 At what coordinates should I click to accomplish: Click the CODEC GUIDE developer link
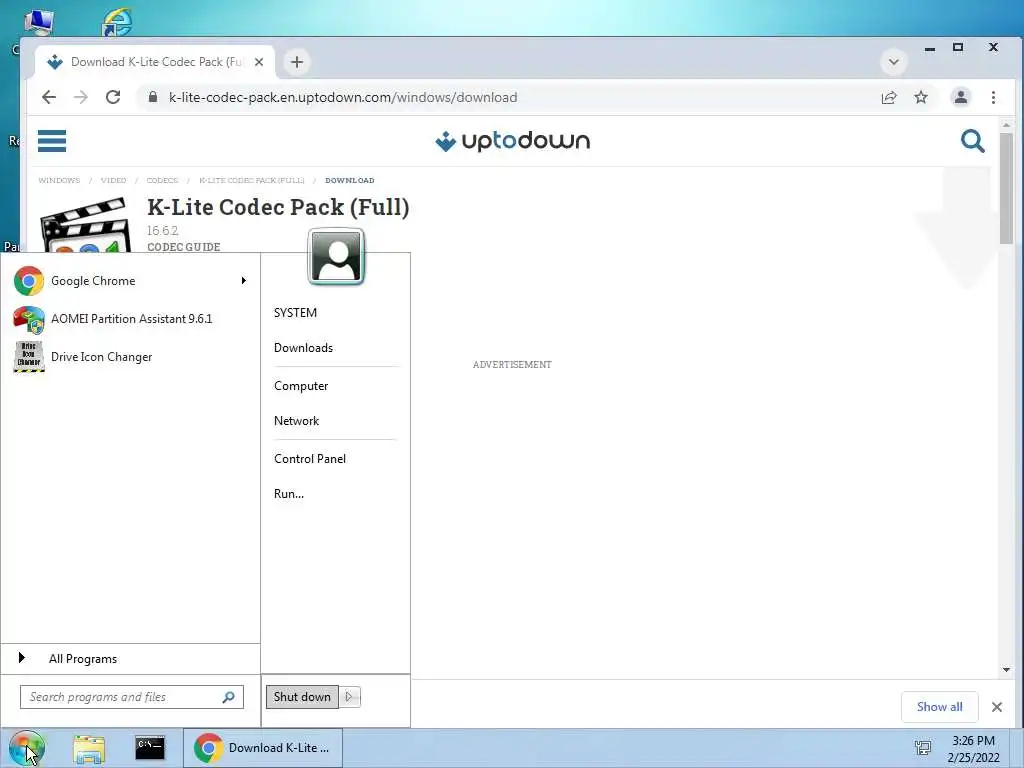coord(184,247)
